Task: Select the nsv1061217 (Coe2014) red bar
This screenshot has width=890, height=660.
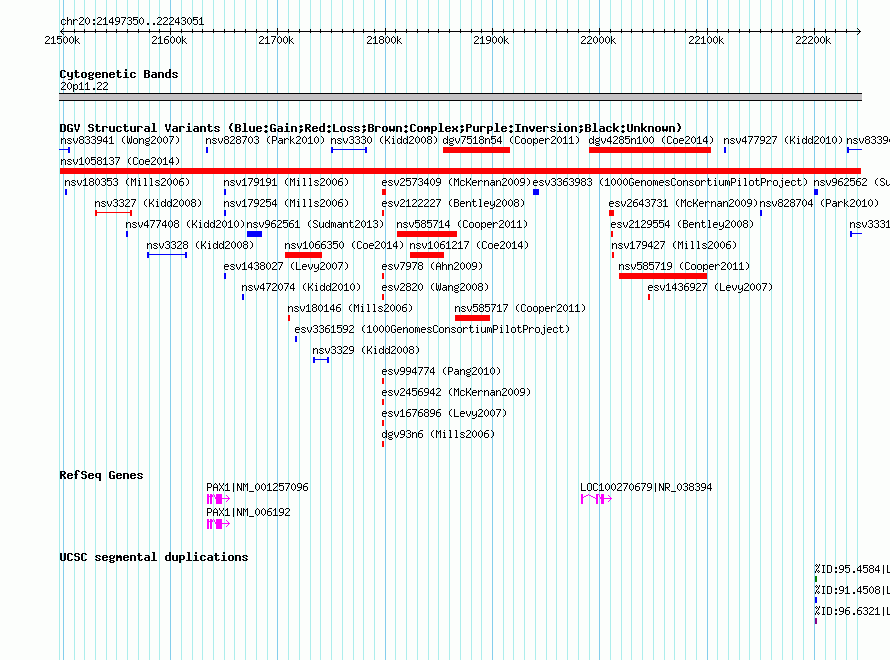Action: pyautogui.click(x=427, y=255)
